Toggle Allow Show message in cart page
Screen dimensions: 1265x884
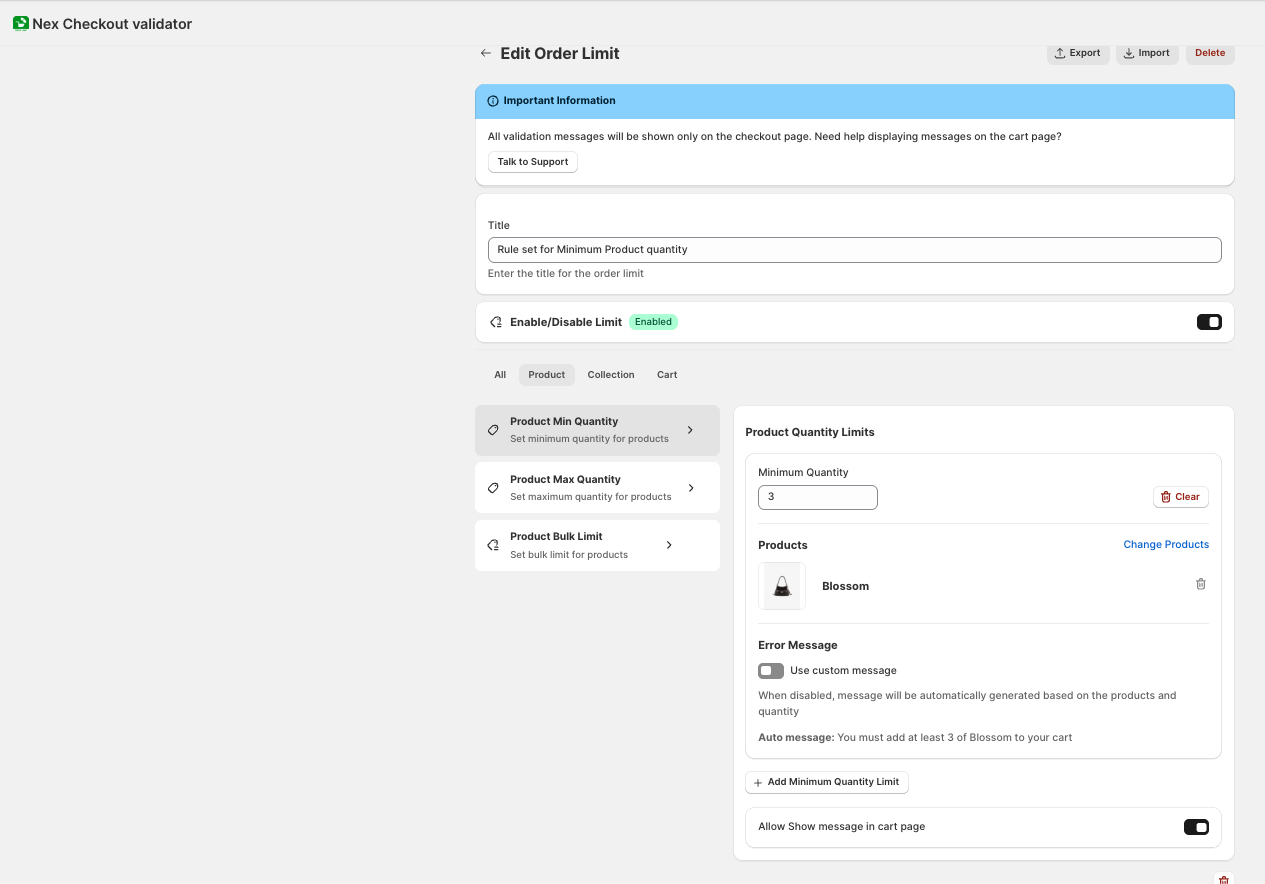pos(1196,827)
